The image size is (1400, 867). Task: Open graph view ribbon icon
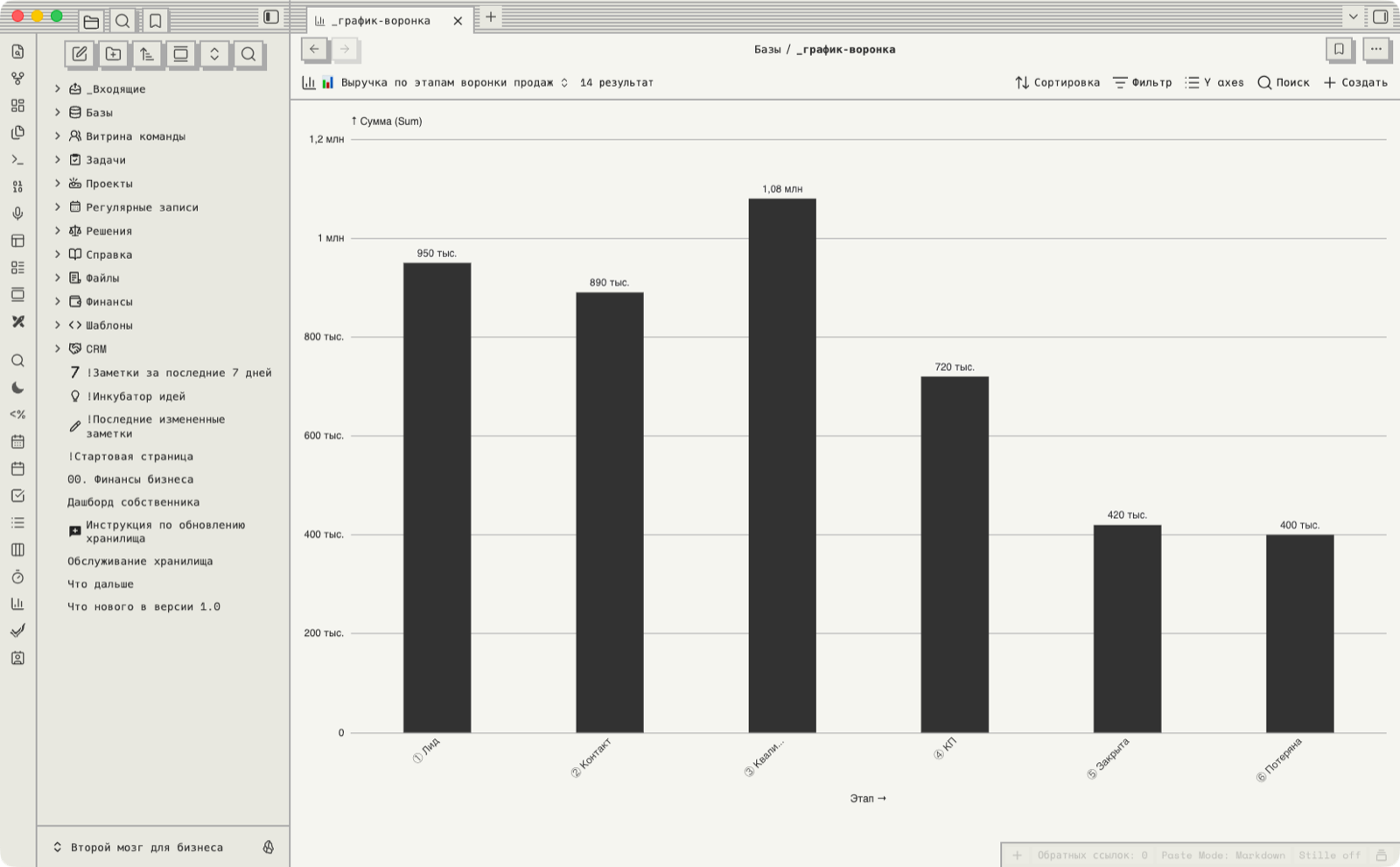(17, 79)
